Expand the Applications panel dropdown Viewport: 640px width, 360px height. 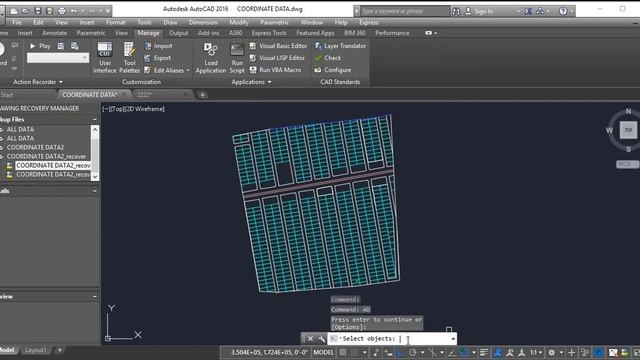point(269,82)
